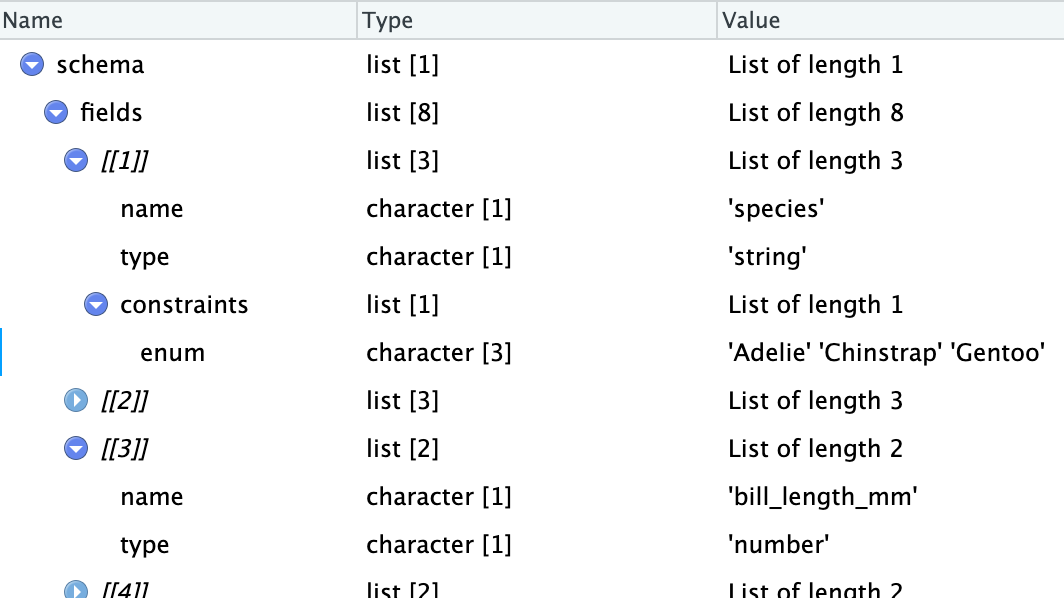This screenshot has height=598, width=1064.
Task: Click the 'species' value
Action: coord(776,209)
